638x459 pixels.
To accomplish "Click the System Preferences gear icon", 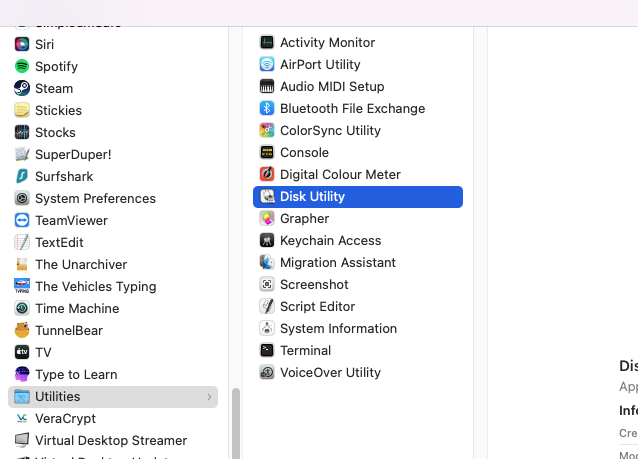I will [x=22, y=198].
